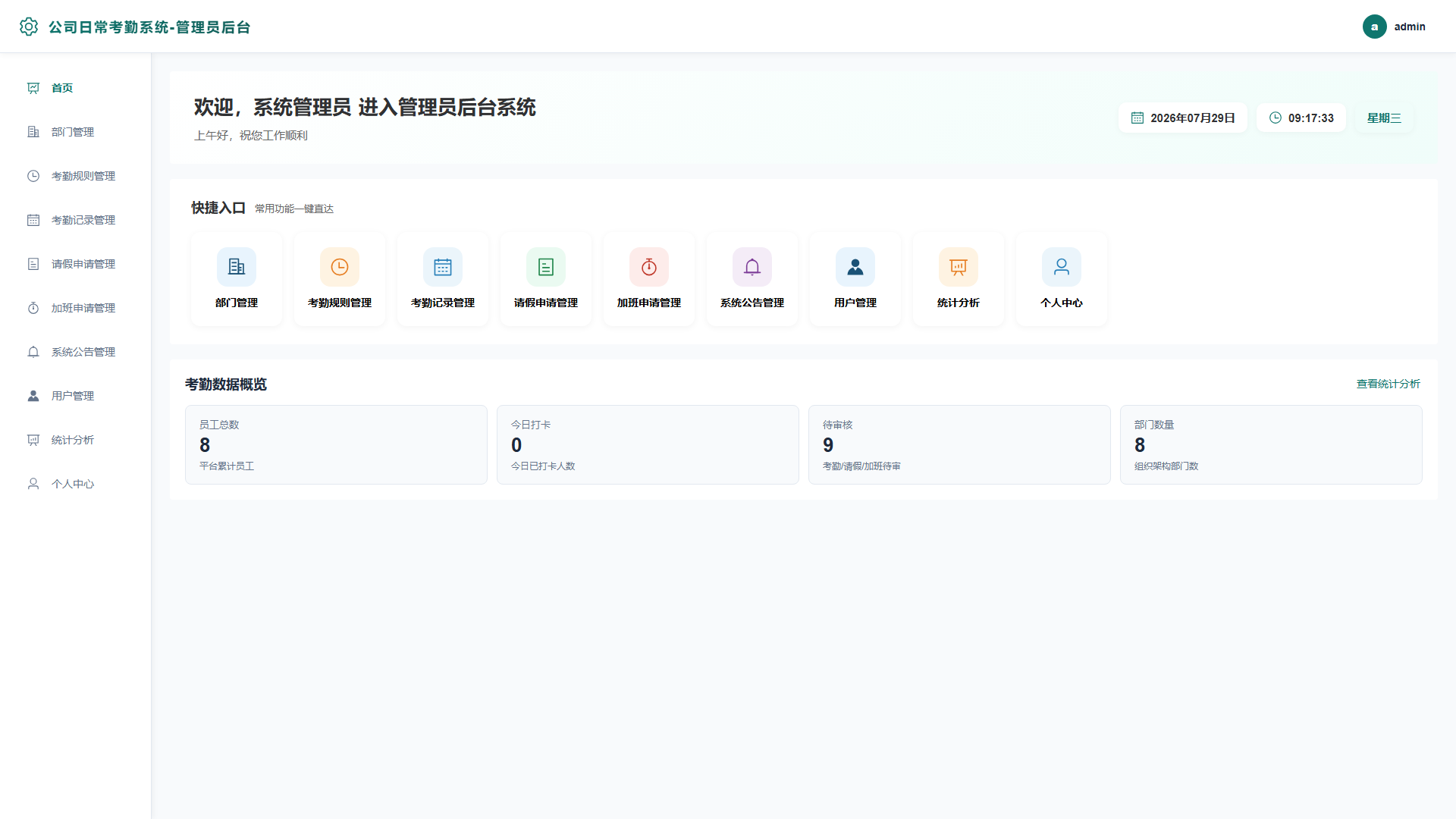Viewport: 1456px width, 819px height.
Task: Click the 星期三 weekday badge
Action: click(x=1384, y=118)
